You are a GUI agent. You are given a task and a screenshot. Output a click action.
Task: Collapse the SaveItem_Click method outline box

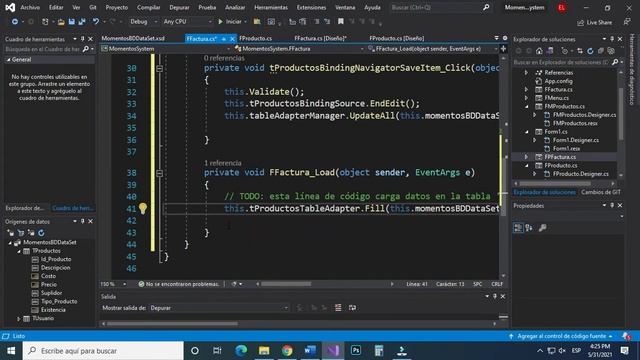pos(160,69)
